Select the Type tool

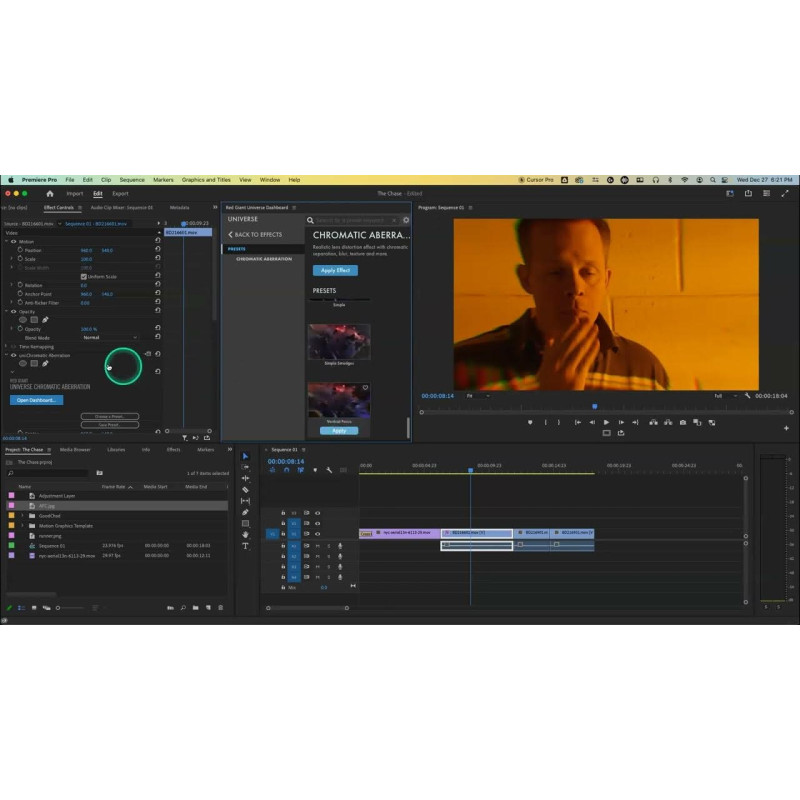(x=245, y=546)
